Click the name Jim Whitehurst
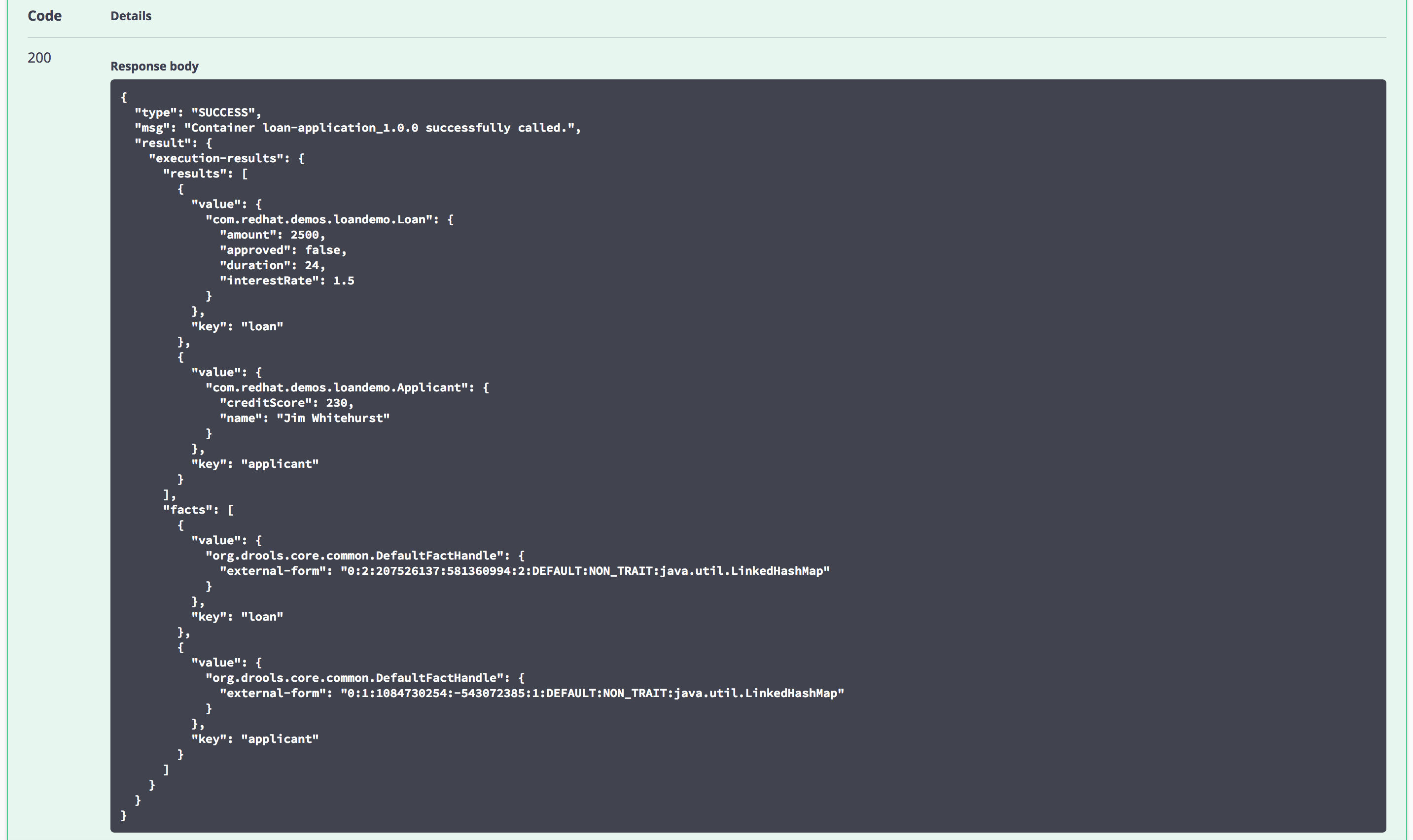The width and height of the screenshot is (1413, 840). point(333,419)
